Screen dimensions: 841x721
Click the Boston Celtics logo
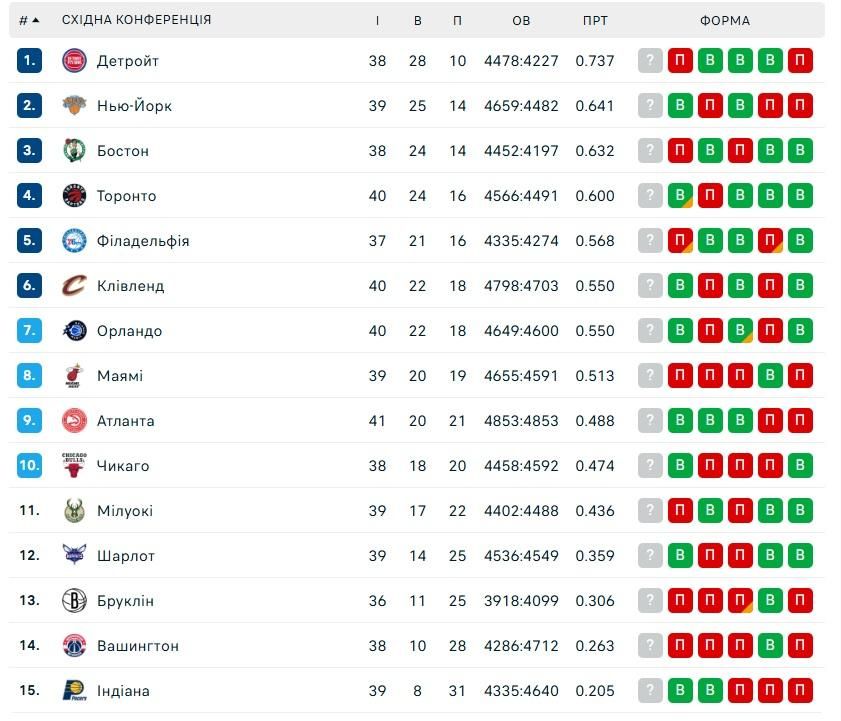(x=75, y=151)
